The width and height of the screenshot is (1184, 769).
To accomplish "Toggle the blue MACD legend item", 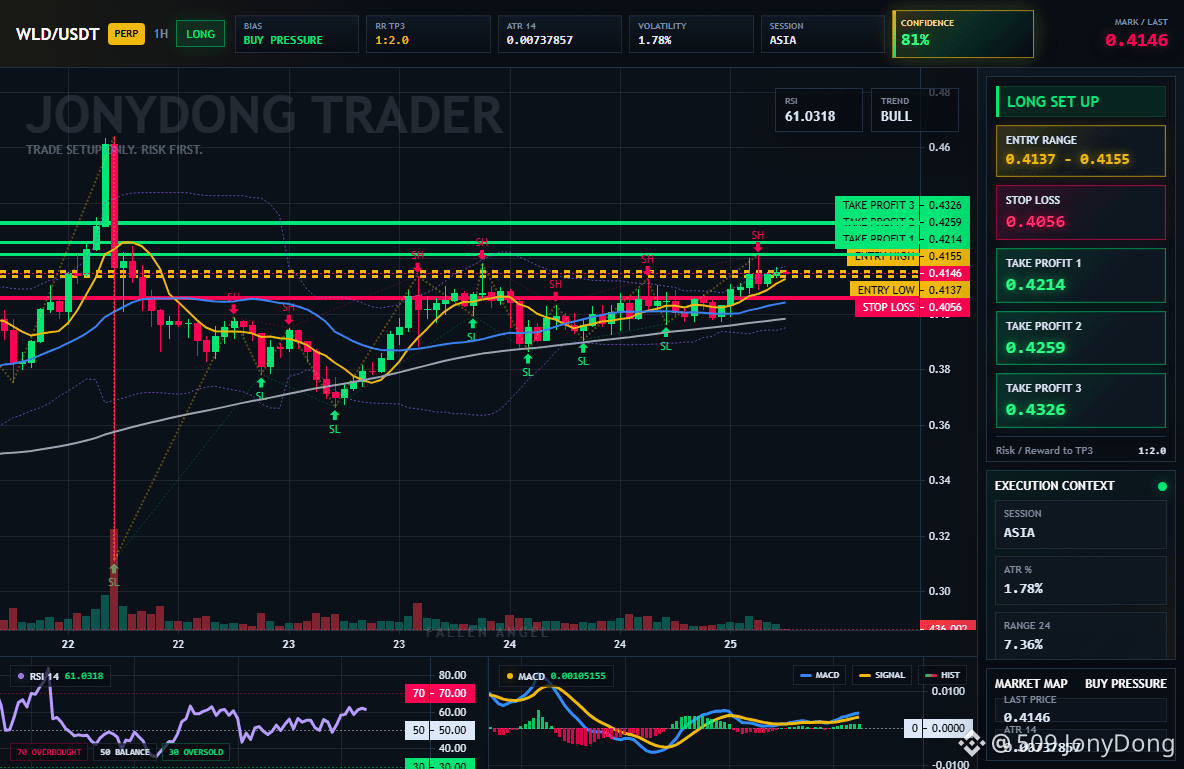I will [x=819, y=675].
